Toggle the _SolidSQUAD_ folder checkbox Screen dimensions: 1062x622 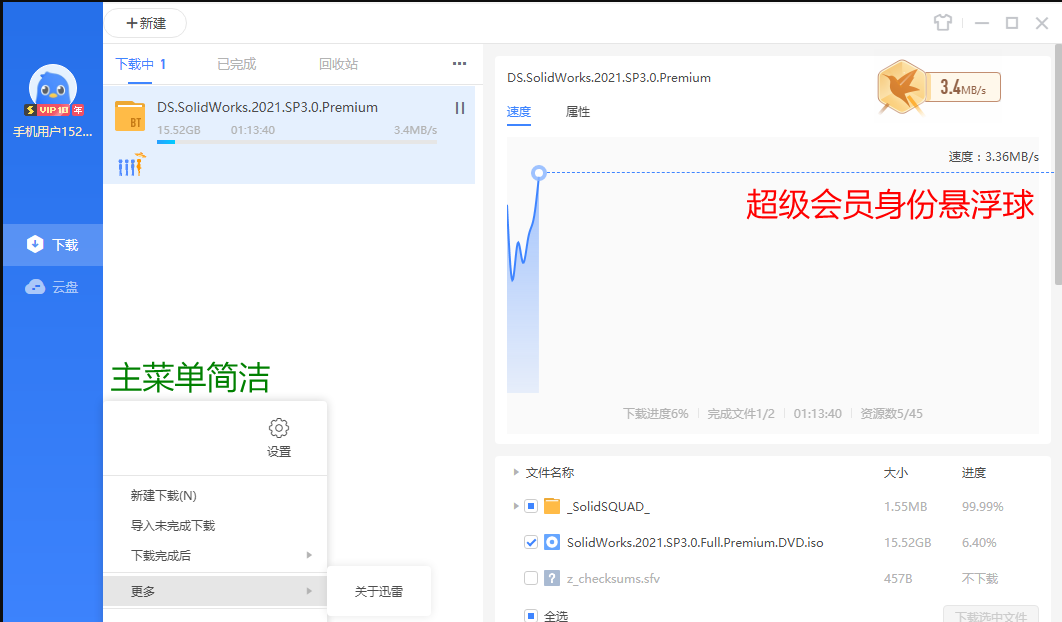pos(531,506)
